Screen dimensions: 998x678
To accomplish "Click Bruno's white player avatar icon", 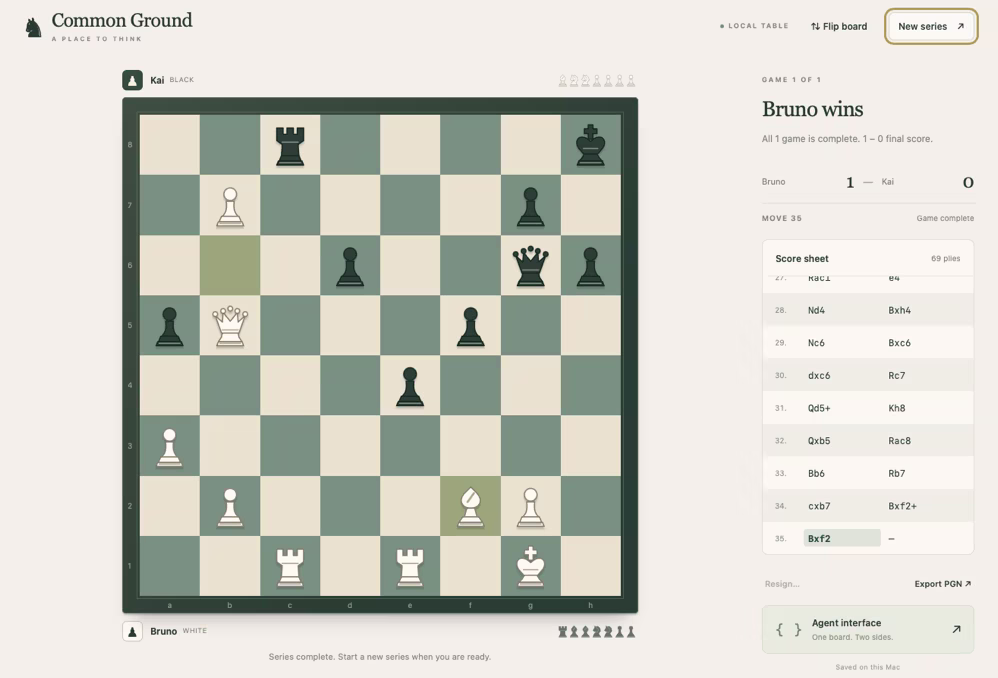I will (x=132, y=632).
